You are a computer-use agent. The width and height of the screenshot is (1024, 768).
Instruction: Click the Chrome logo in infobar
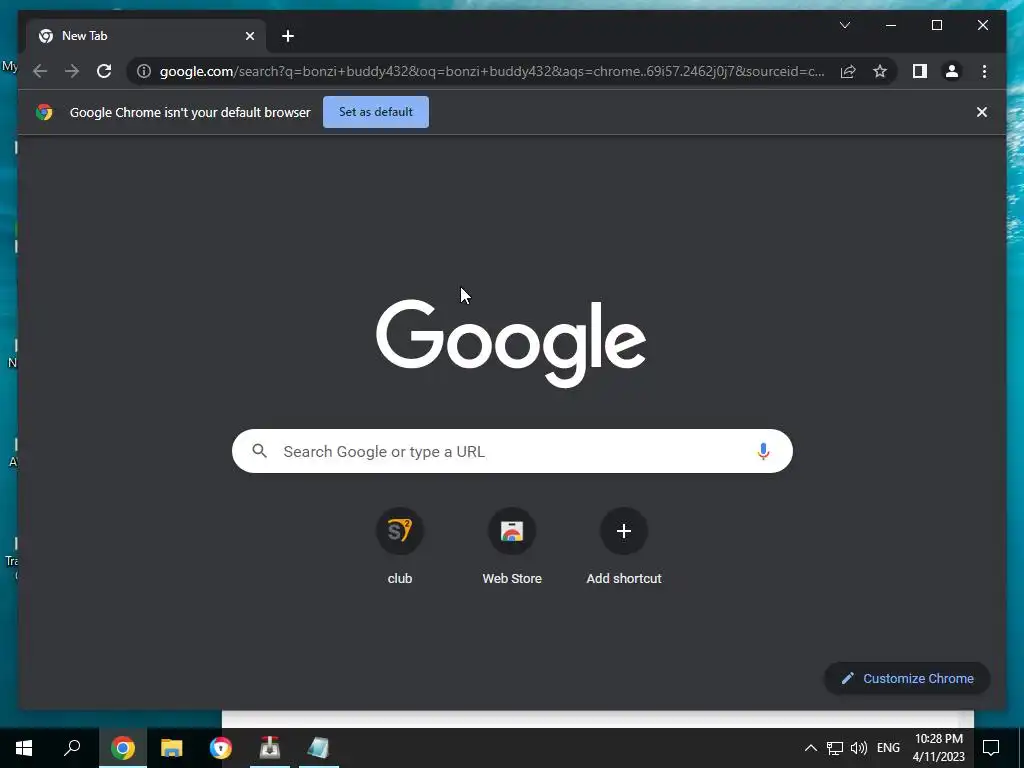point(44,112)
